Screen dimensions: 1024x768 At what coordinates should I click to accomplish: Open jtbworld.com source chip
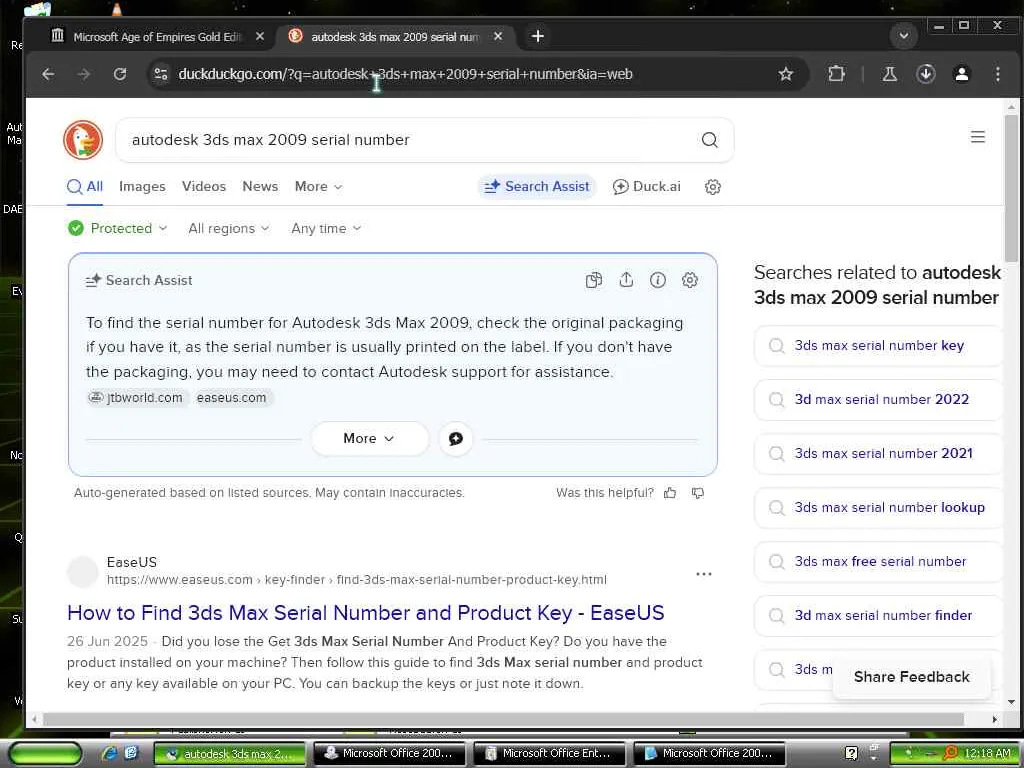pos(136,398)
